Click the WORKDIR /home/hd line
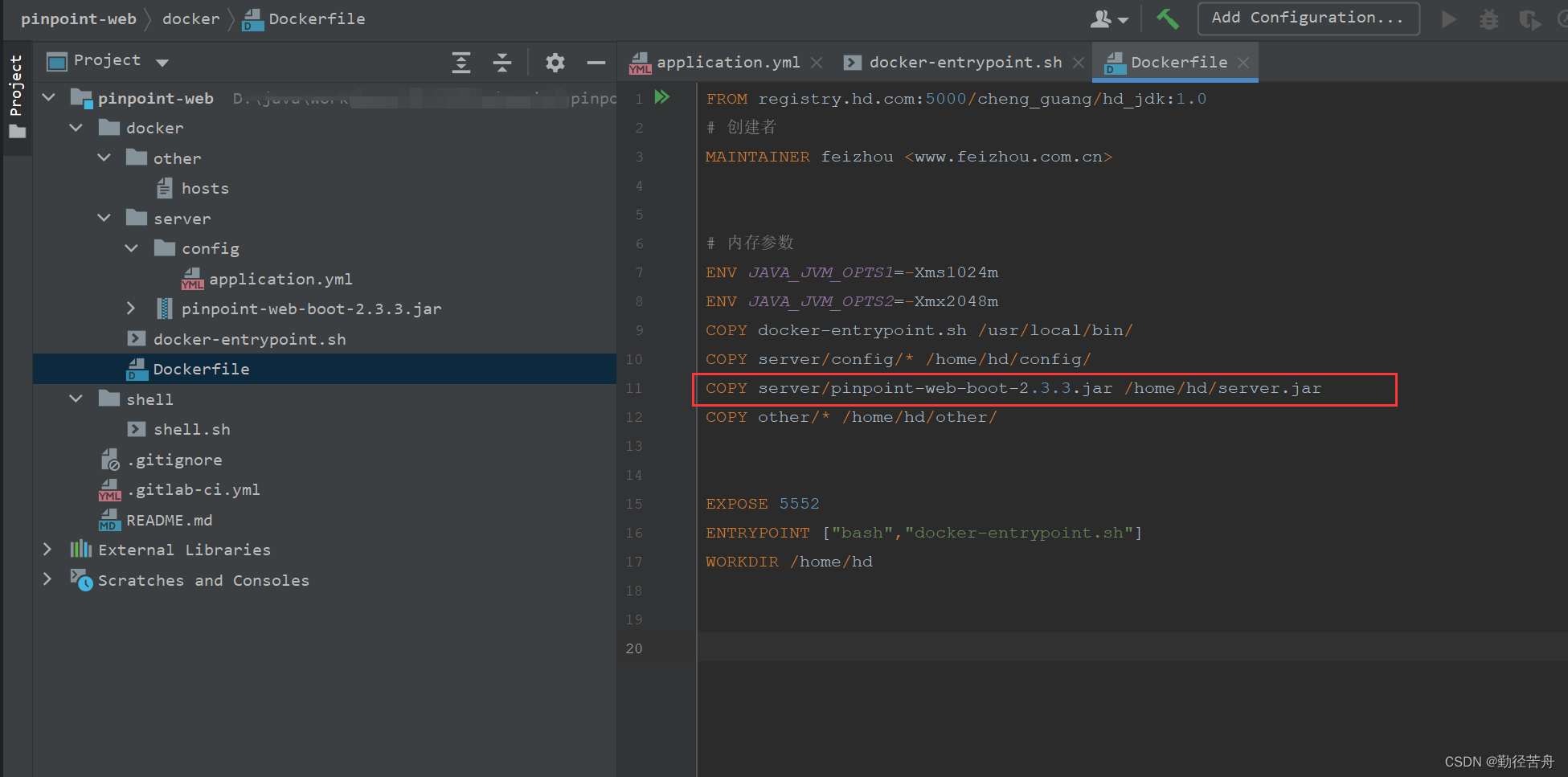The image size is (1568, 777). pos(789,562)
